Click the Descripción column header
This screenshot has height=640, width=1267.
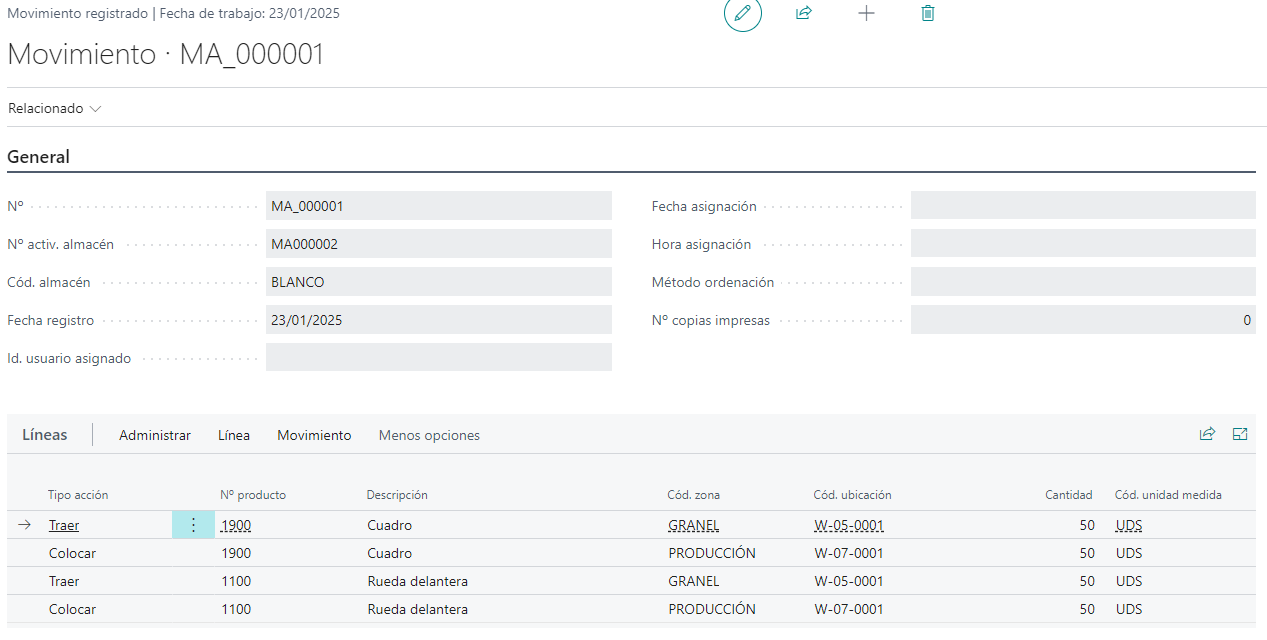[x=397, y=495]
